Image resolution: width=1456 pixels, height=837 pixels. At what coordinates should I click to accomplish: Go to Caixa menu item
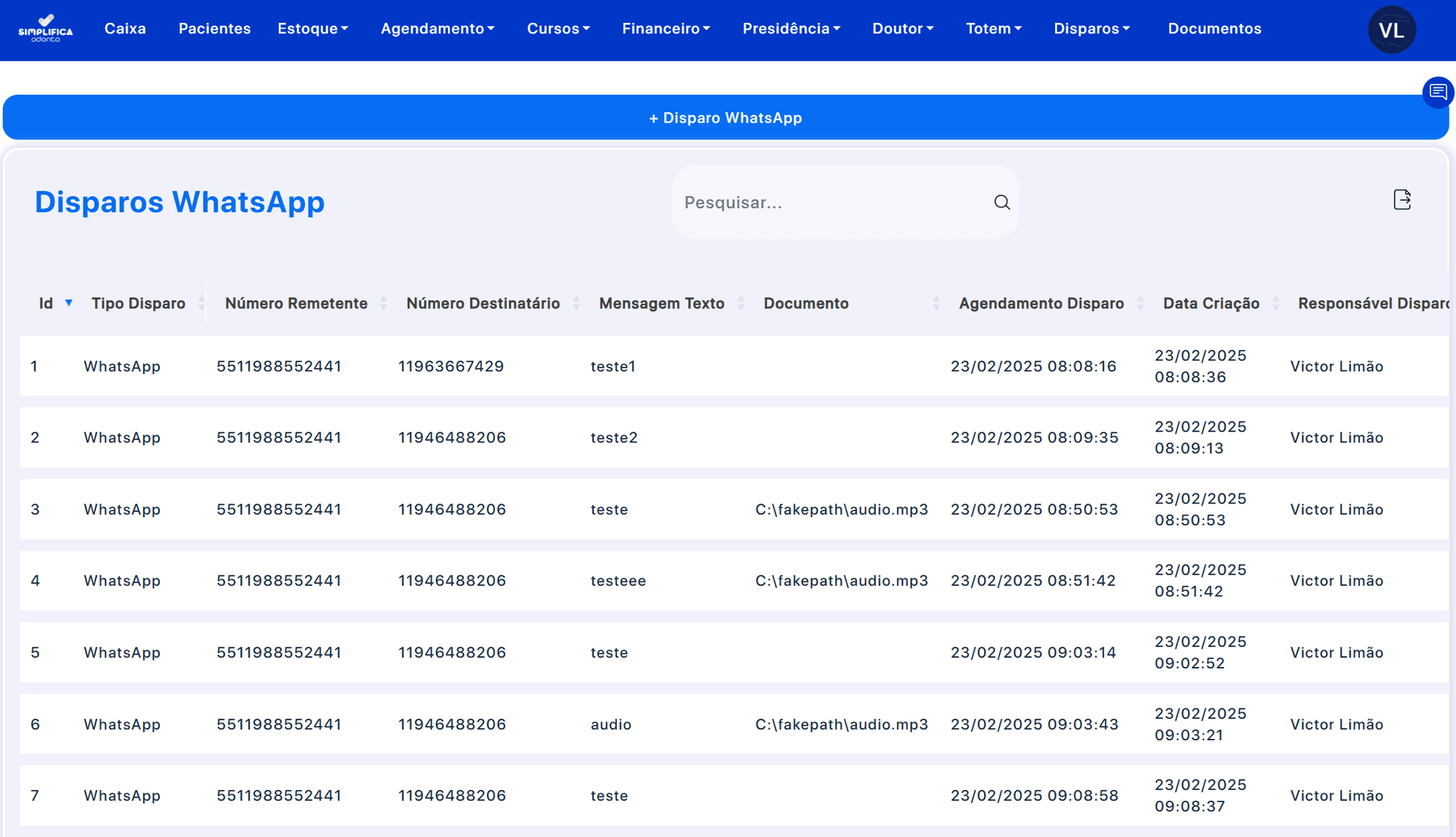(125, 28)
